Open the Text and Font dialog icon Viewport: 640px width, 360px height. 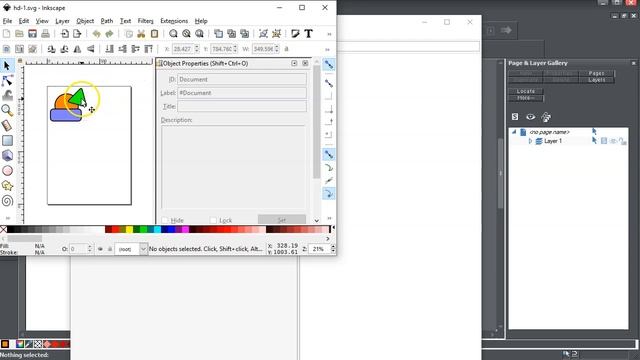(309, 34)
